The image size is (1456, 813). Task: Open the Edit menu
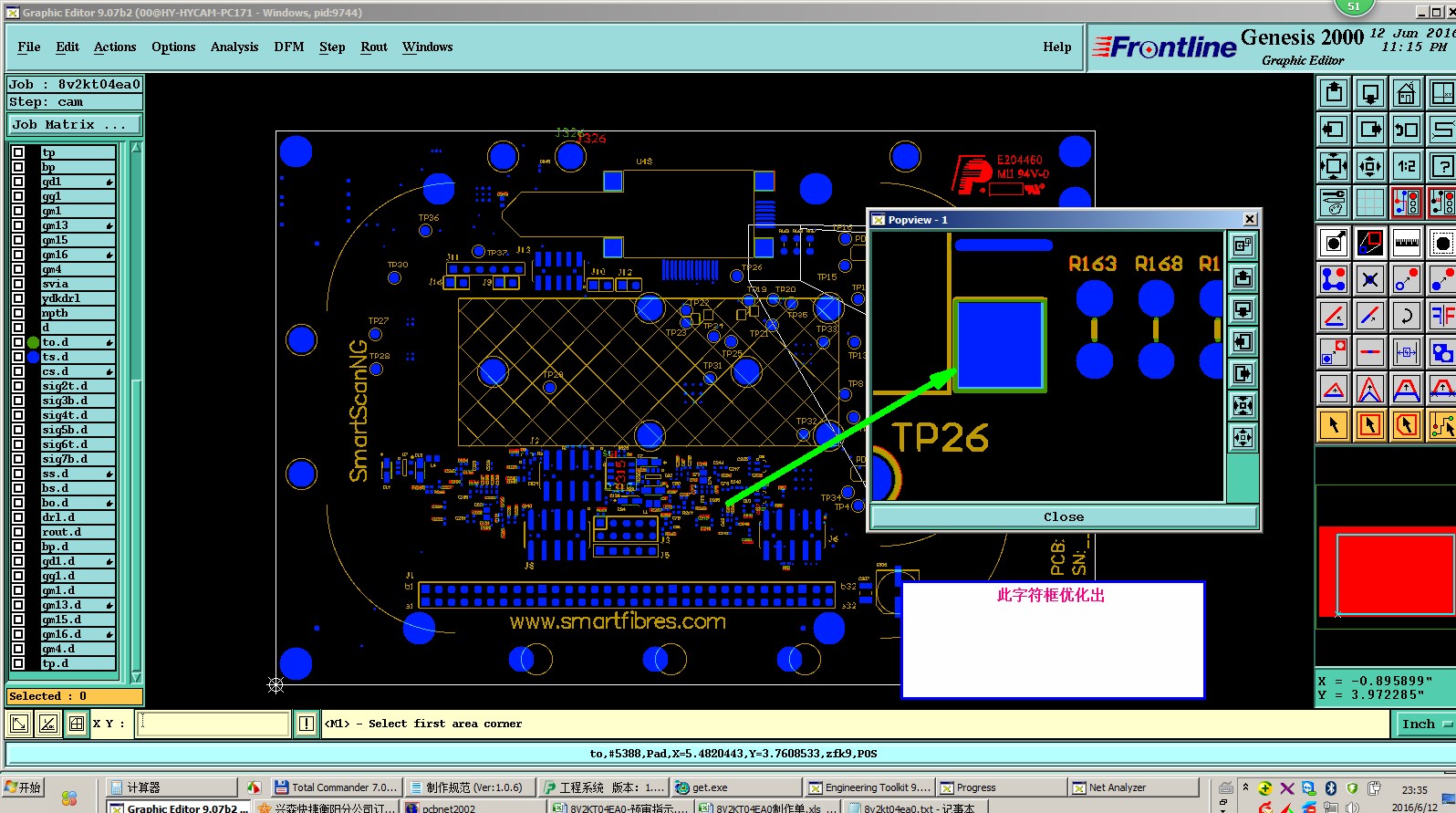[68, 47]
